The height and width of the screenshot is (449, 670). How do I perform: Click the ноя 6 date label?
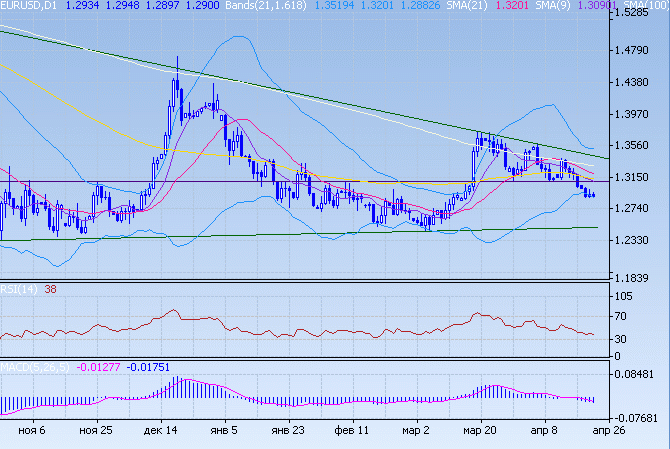[32, 430]
